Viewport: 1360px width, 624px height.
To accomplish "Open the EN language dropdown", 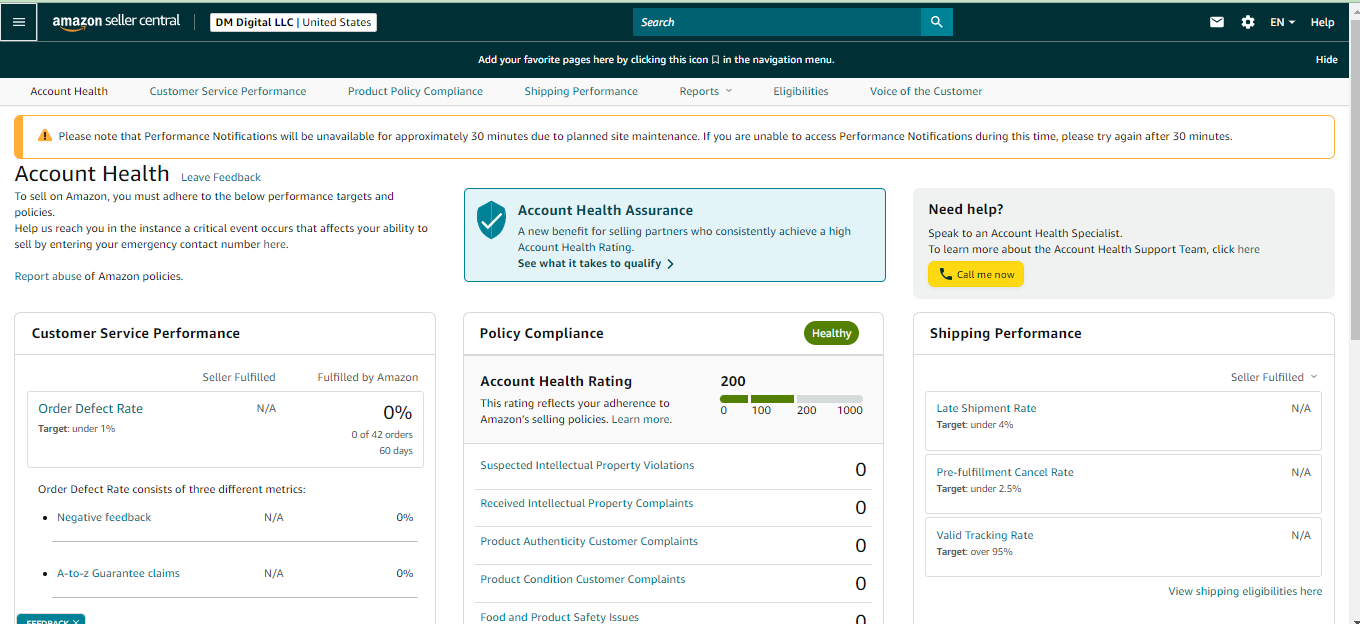I will pos(1283,22).
